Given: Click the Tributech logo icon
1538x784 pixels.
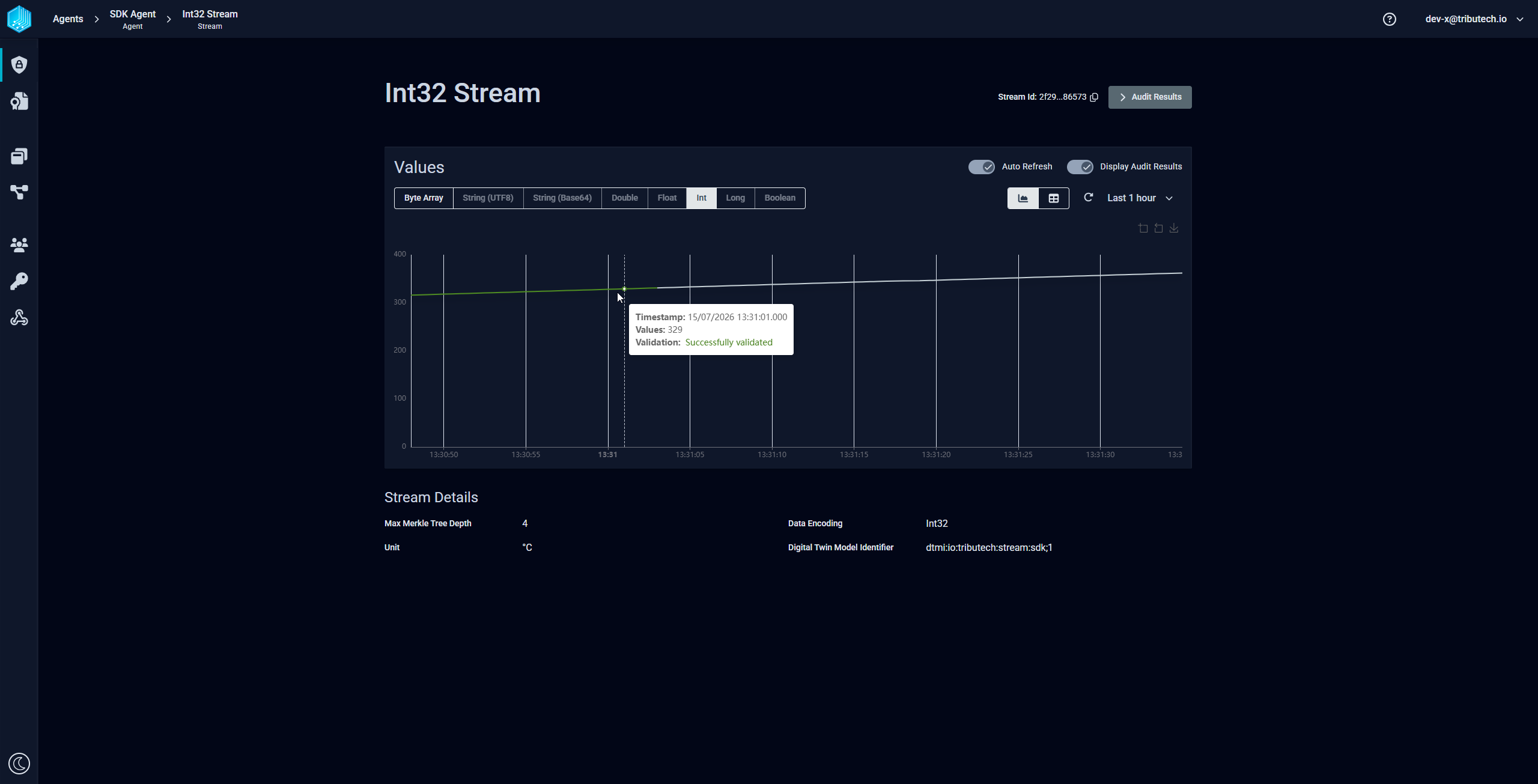Looking at the screenshot, I should click(x=19, y=19).
